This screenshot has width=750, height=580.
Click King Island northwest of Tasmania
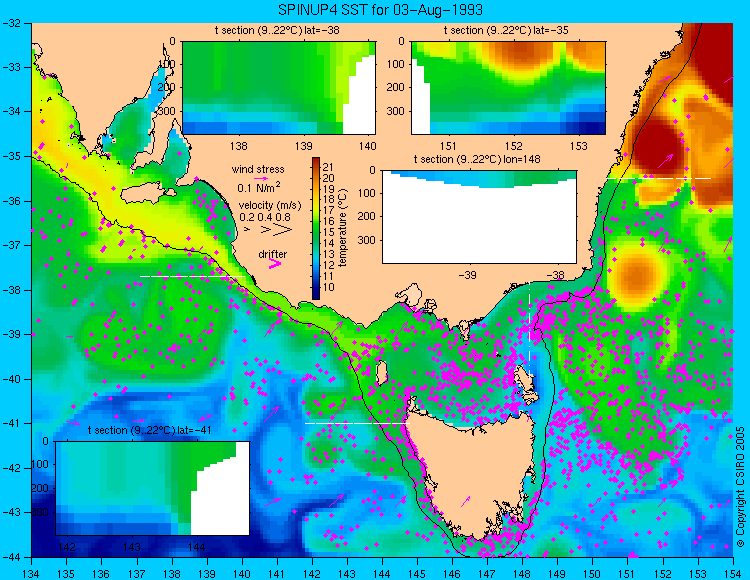tap(381, 373)
